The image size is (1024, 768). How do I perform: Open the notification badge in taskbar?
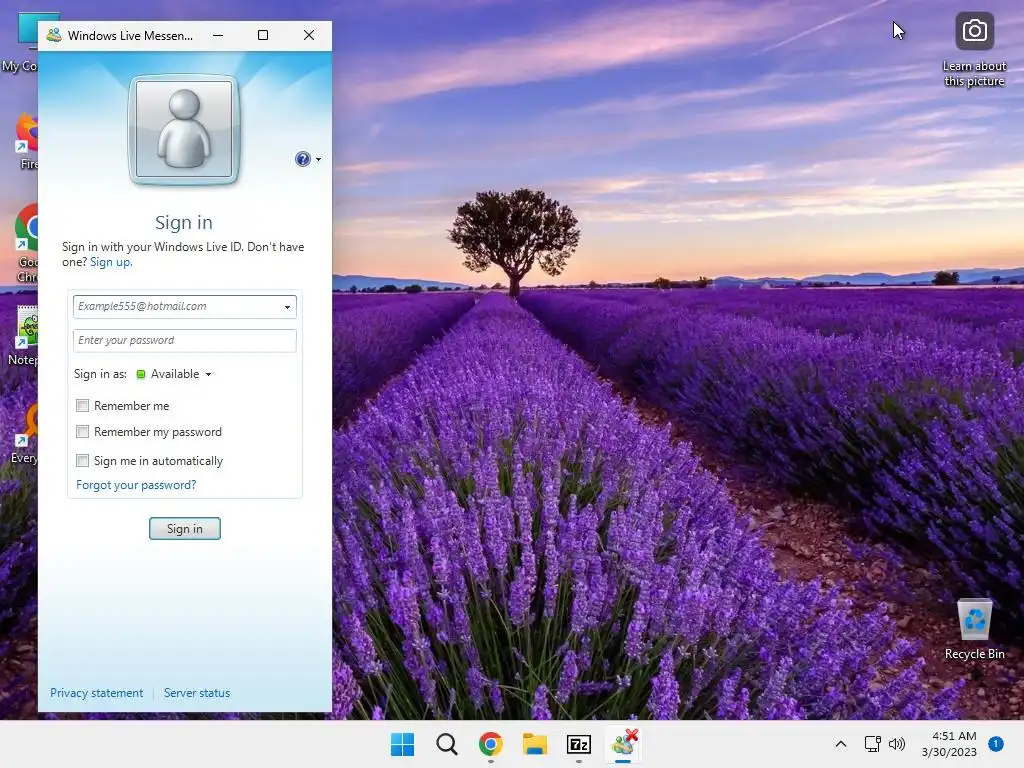996,744
